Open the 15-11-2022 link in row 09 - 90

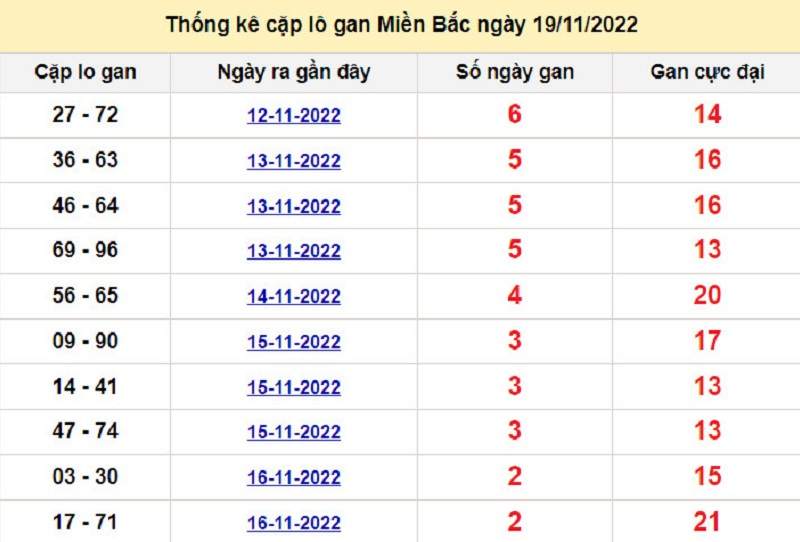pos(294,341)
